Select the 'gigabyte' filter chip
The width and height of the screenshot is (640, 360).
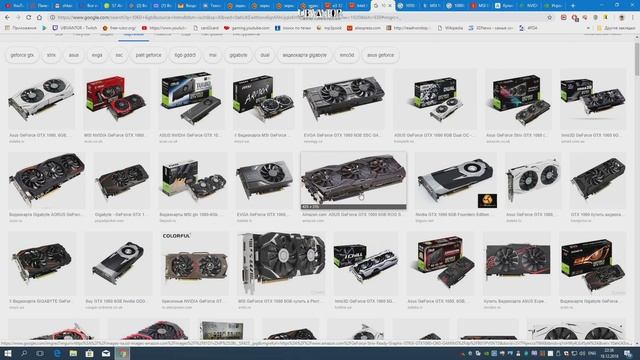click(238, 55)
